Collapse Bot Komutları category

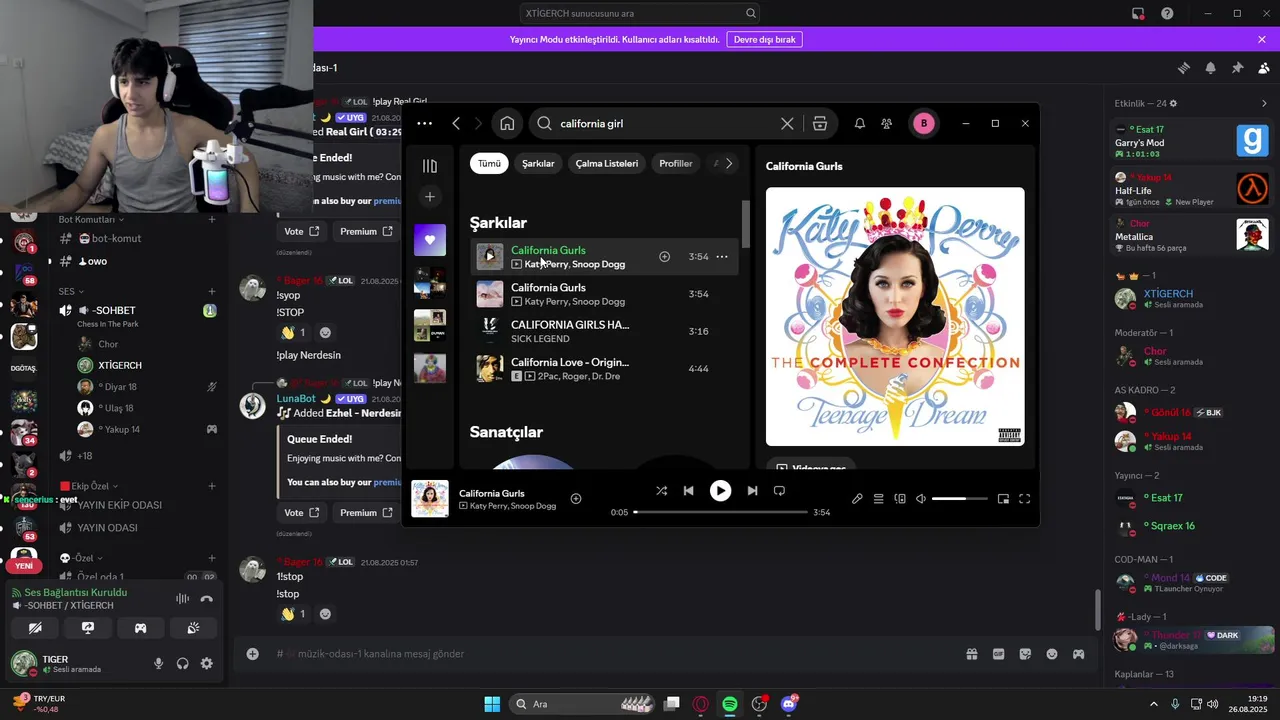(91, 219)
